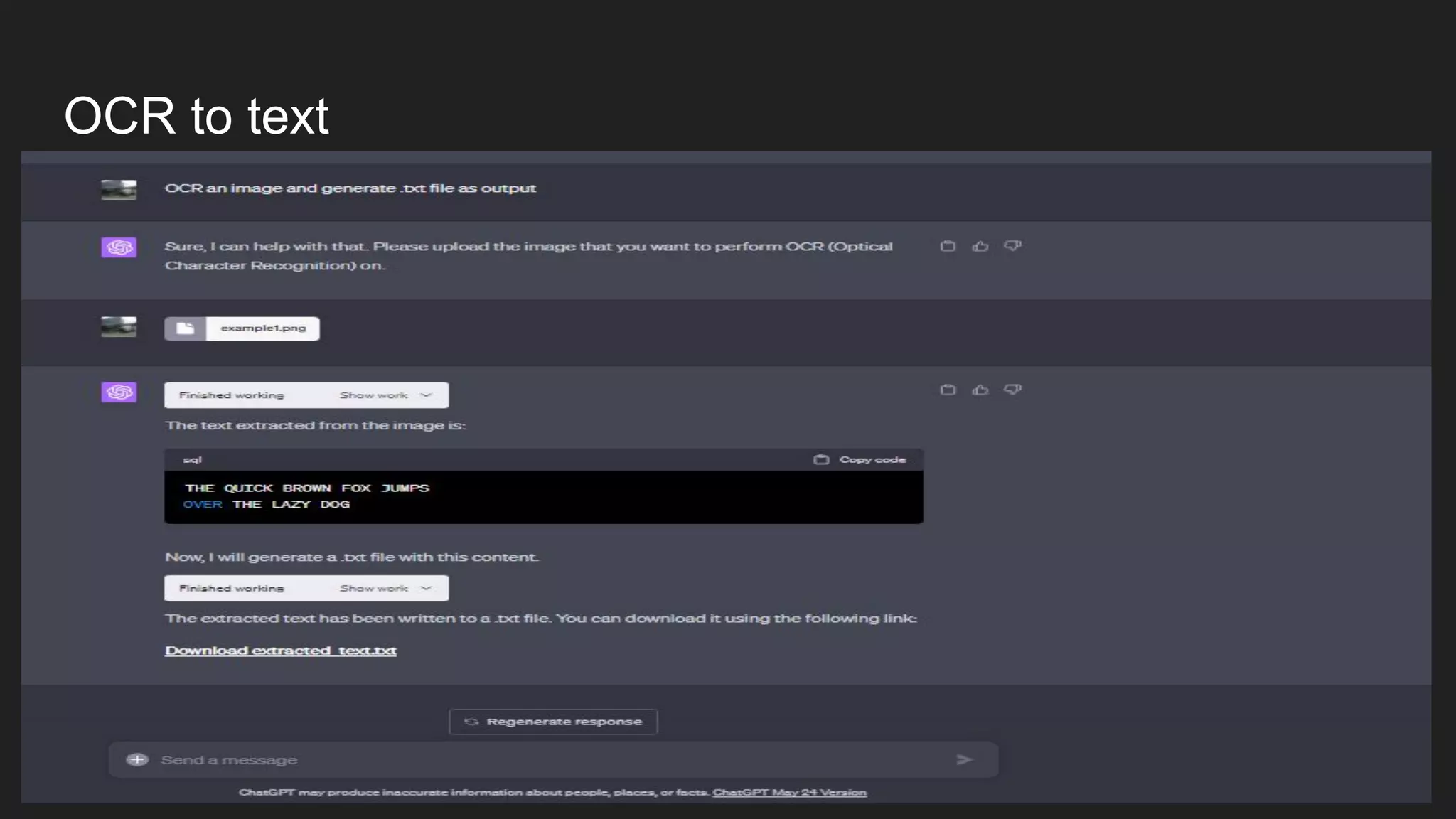
Task: Click the example1.png file attachment chip
Action: [263, 328]
